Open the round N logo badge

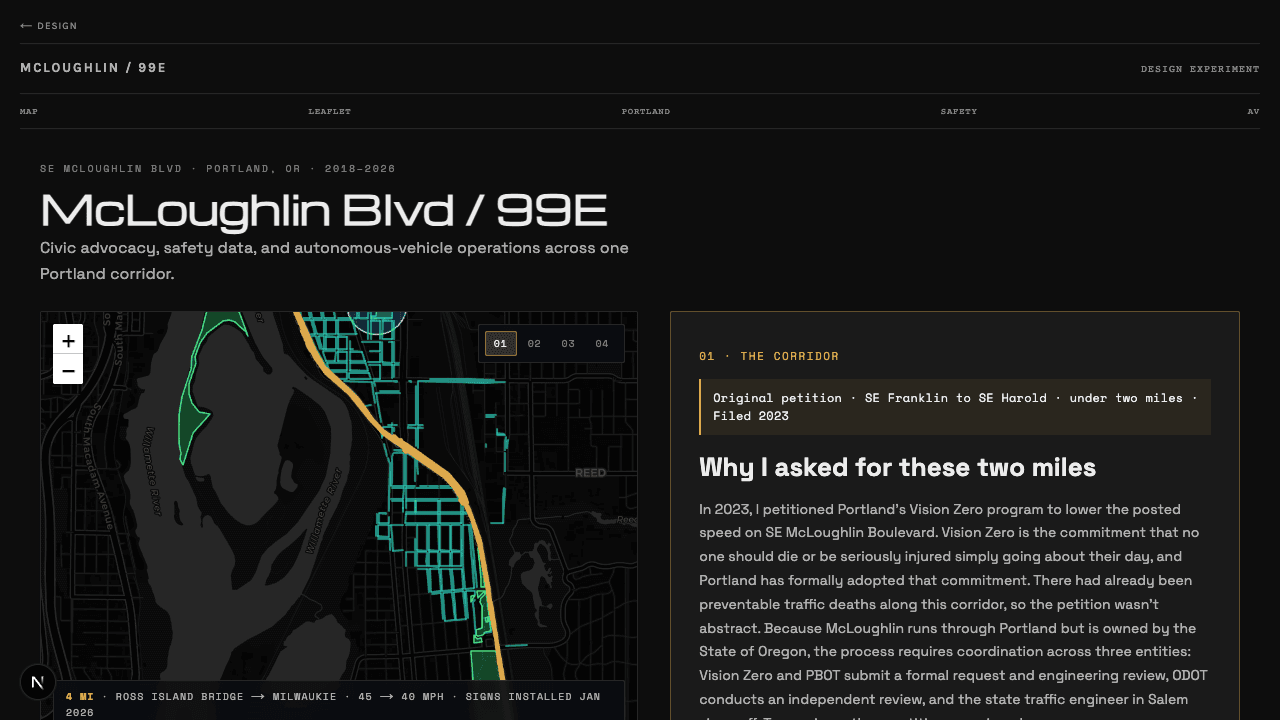coord(38,682)
